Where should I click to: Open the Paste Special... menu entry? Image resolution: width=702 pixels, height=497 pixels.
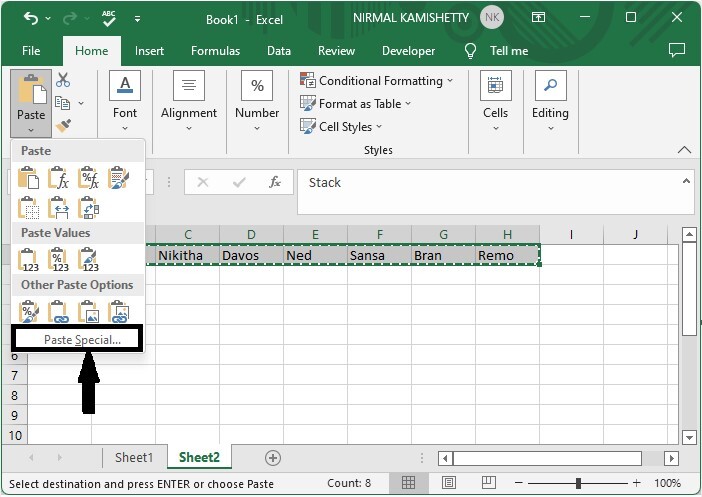click(77, 340)
